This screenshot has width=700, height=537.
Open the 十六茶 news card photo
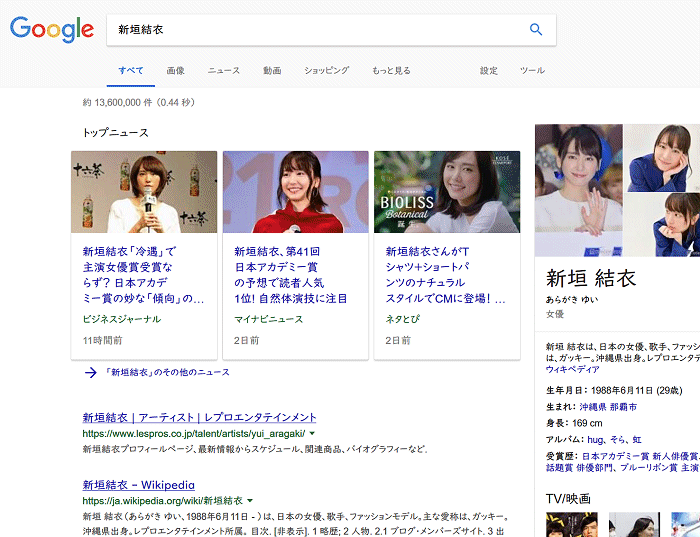[x=144, y=192]
